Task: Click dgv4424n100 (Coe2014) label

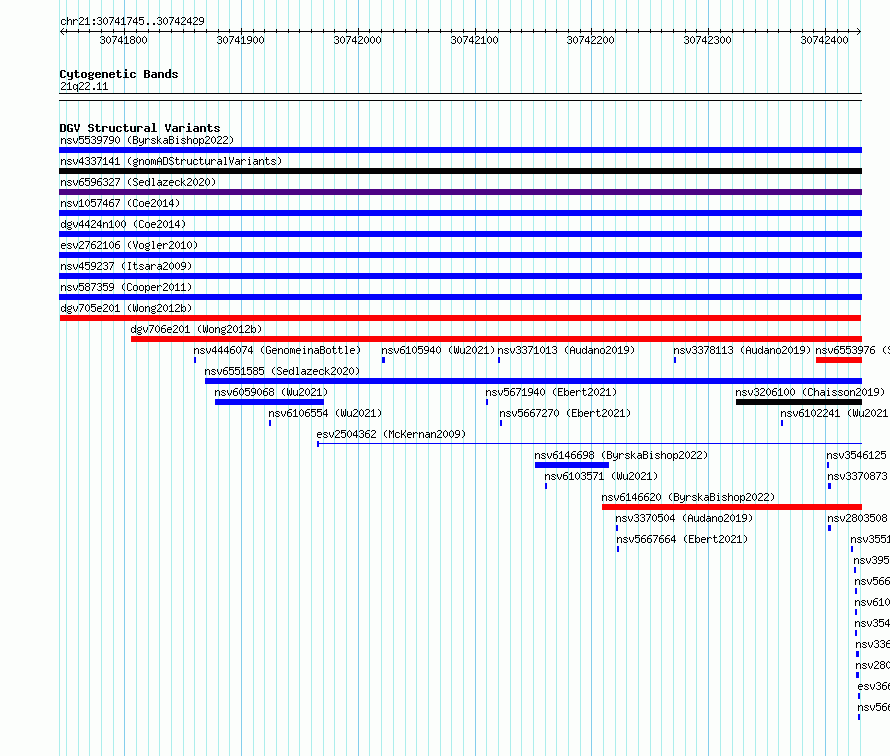Action: pyautogui.click(x=123, y=224)
